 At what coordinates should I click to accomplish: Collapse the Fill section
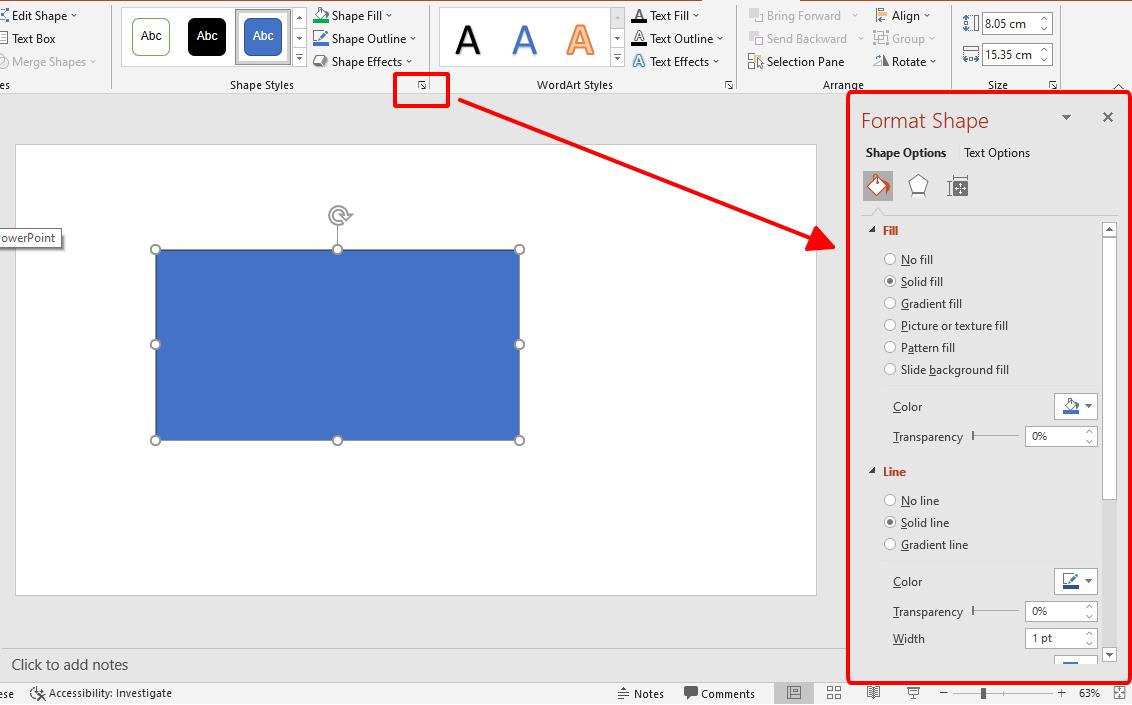point(871,230)
